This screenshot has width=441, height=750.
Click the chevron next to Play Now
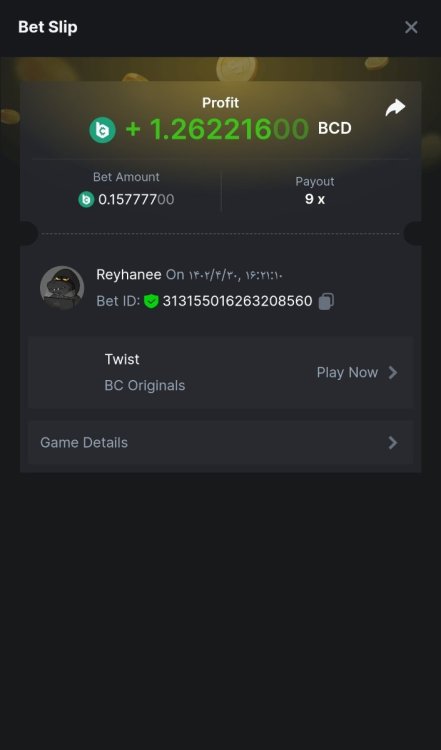(x=393, y=373)
